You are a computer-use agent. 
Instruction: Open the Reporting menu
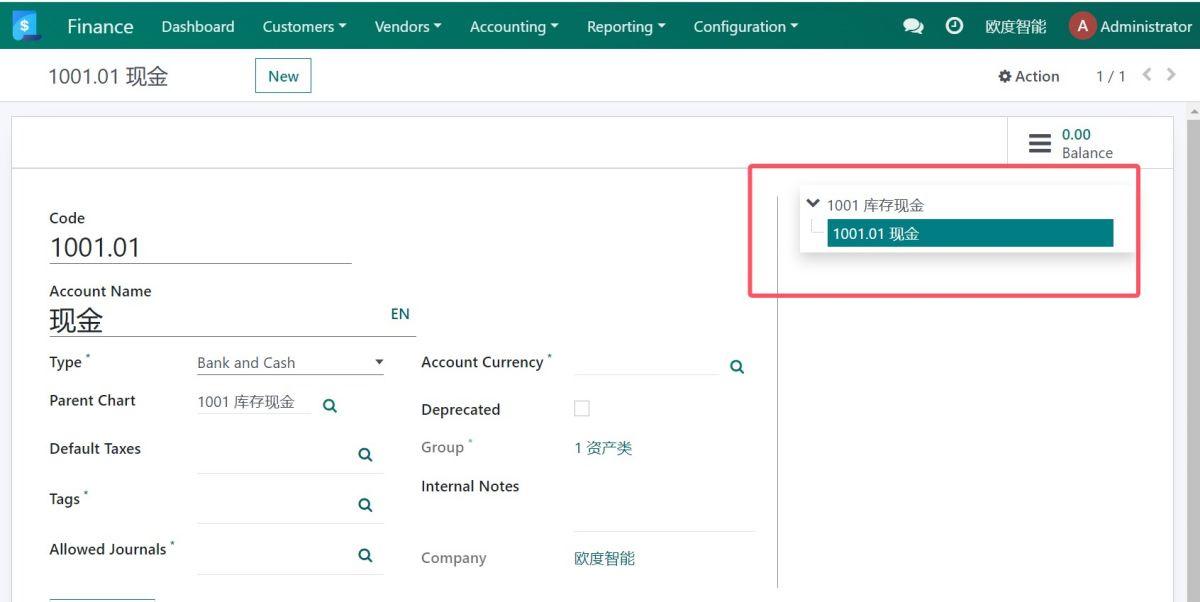(626, 27)
